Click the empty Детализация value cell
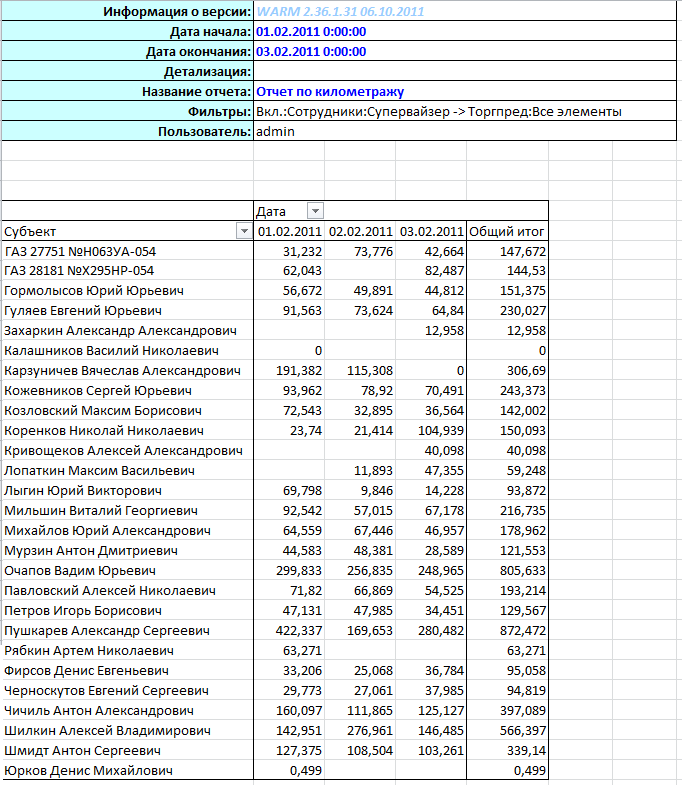 [465, 72]
